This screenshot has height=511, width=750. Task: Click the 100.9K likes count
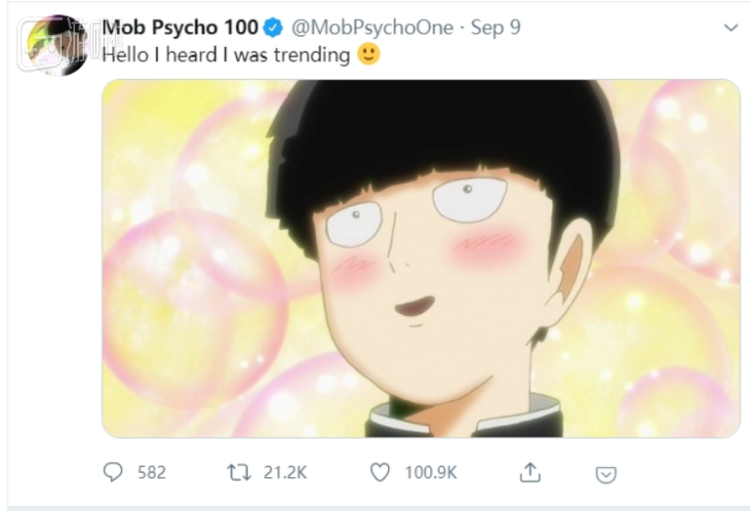pyautogui.click(x=430, y=472)
